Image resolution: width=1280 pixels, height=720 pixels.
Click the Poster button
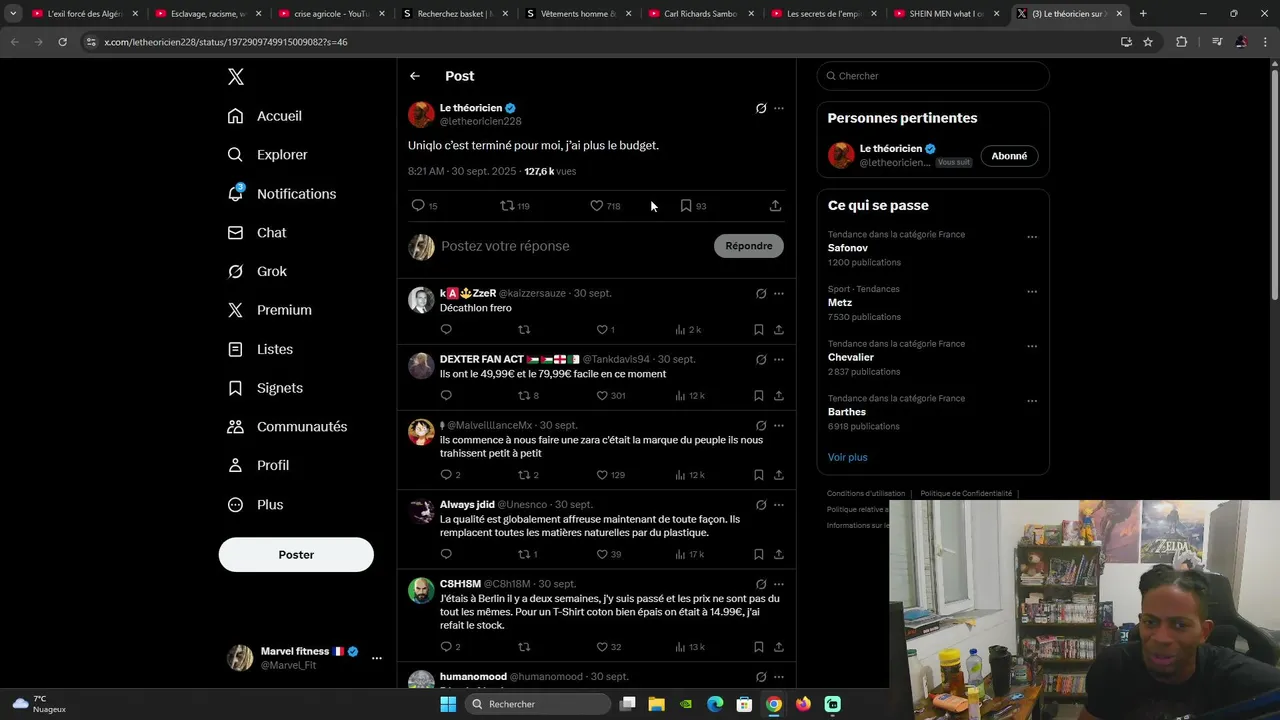click(296, 555)
